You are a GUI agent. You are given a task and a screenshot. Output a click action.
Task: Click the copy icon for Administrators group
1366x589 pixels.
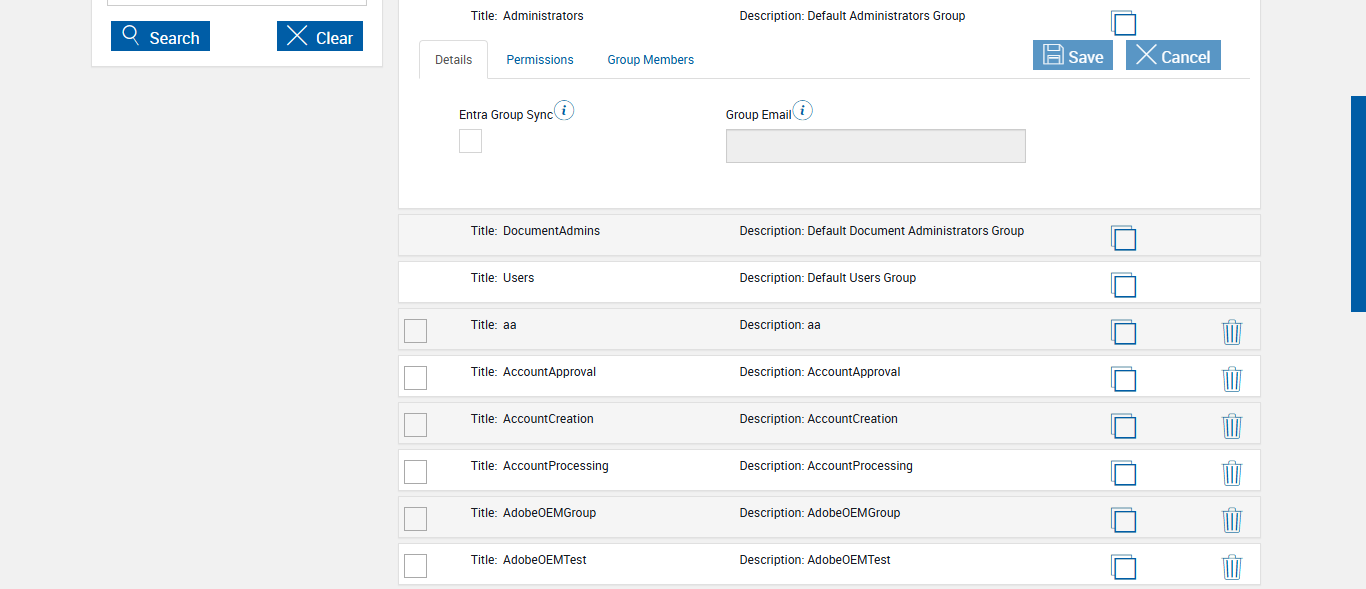pyautogui.click(x=1123, y=22)
